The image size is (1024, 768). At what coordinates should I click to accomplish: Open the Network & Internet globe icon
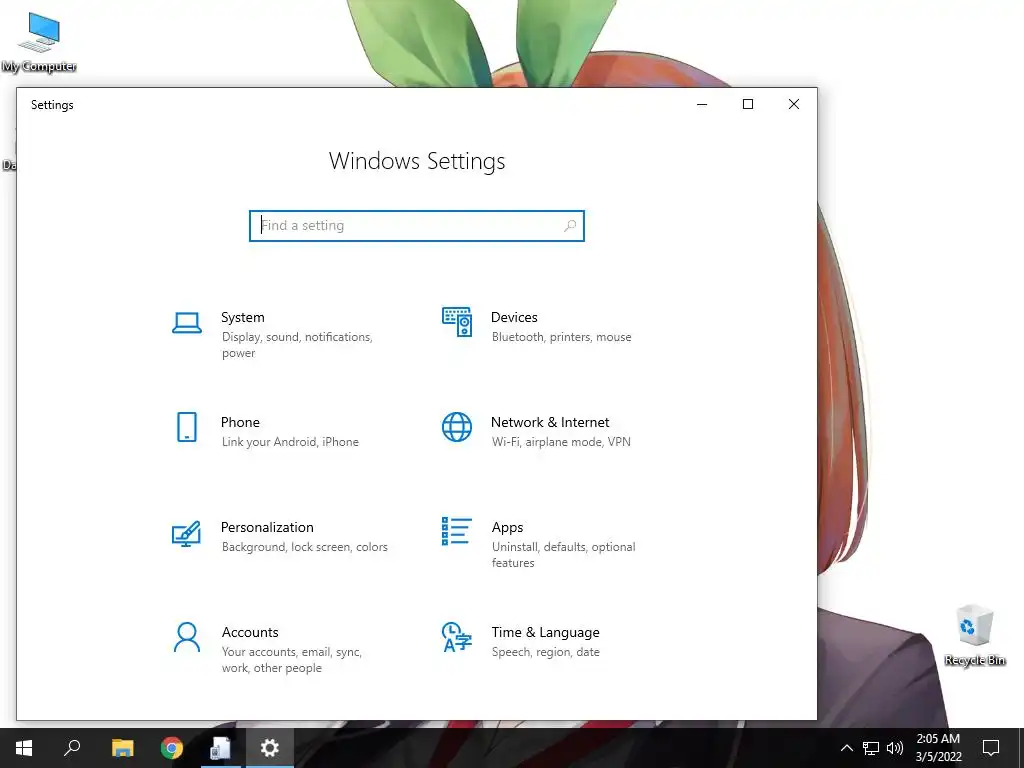tap(457, 427)
